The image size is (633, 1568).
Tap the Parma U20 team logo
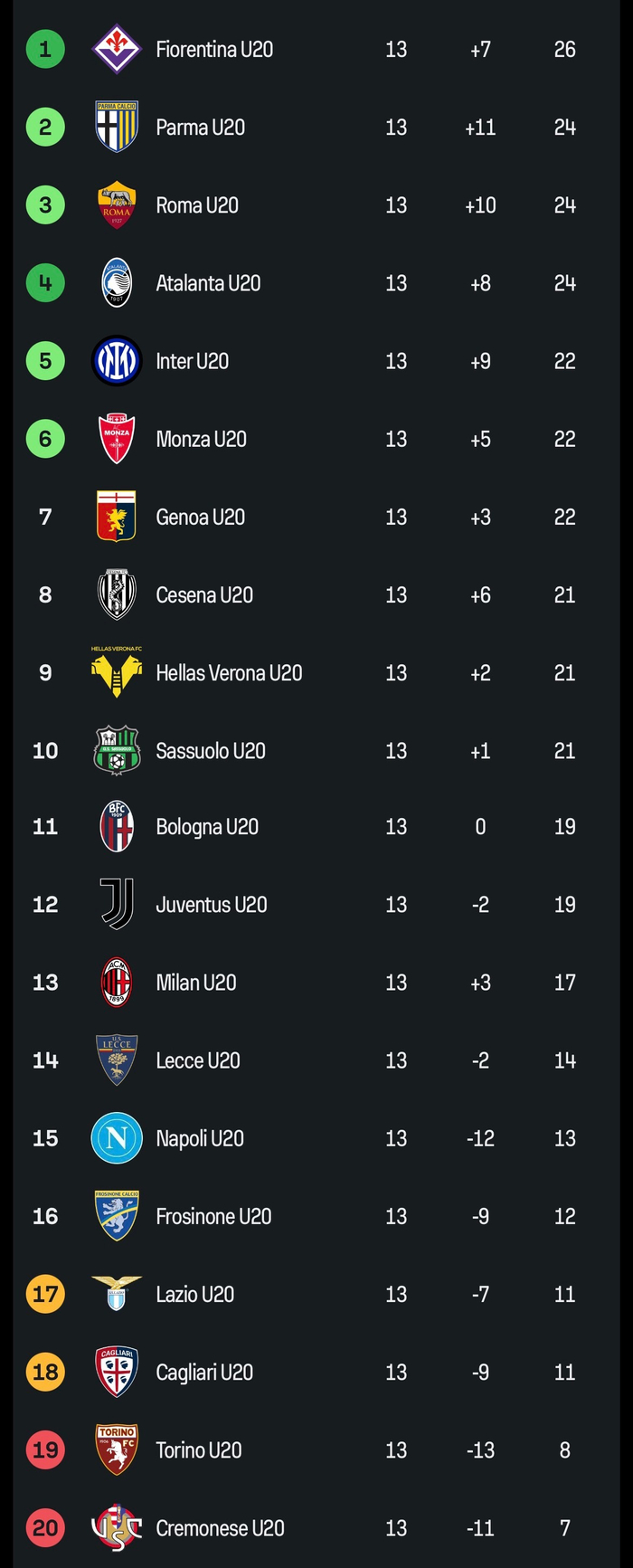pos(117,127)
